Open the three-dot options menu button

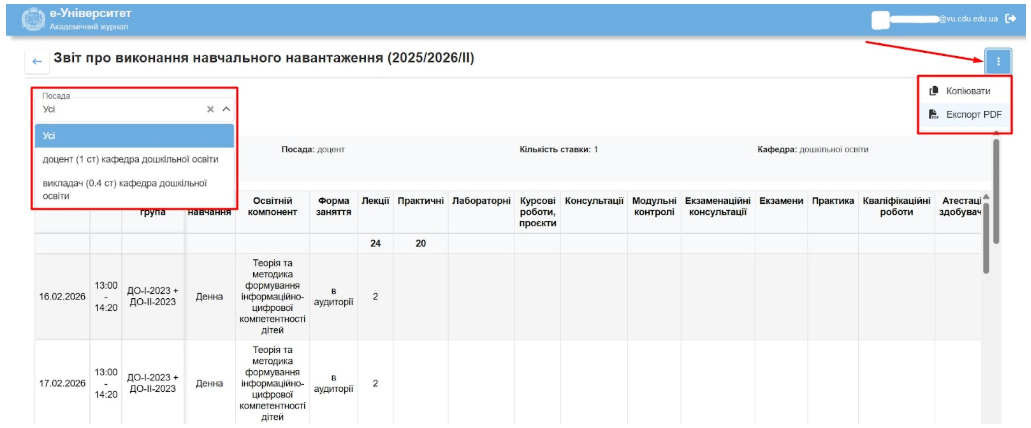tap(997, 61)
